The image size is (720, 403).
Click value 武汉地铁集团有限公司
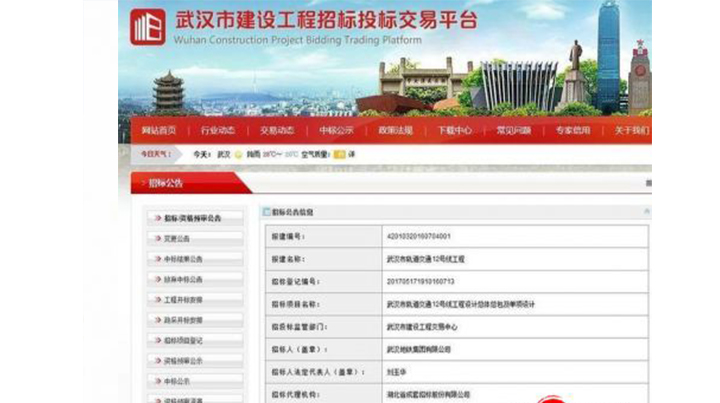(x=419, y=349)
